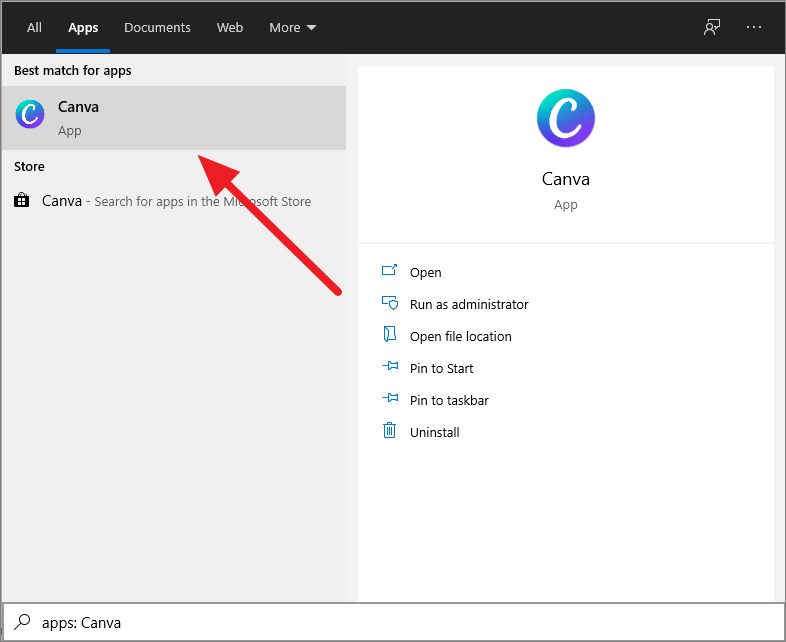
Task: Click the Uninstall trash can icon
Action: coord(389,432)
